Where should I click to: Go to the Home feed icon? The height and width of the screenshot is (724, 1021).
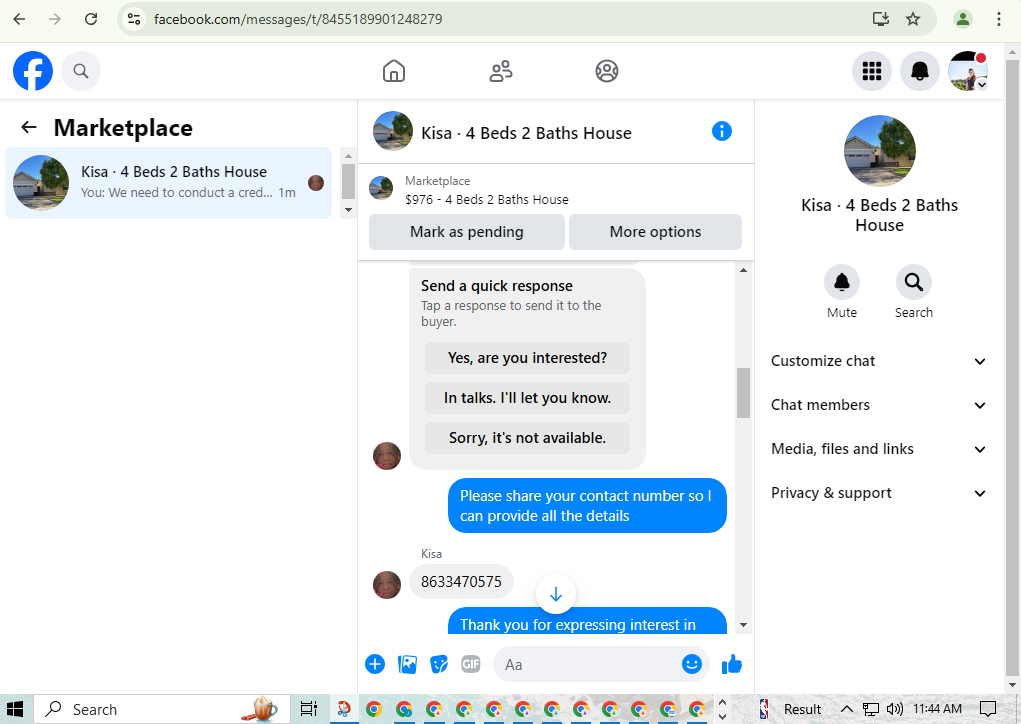pyautogui.click(x=394, y=71)
